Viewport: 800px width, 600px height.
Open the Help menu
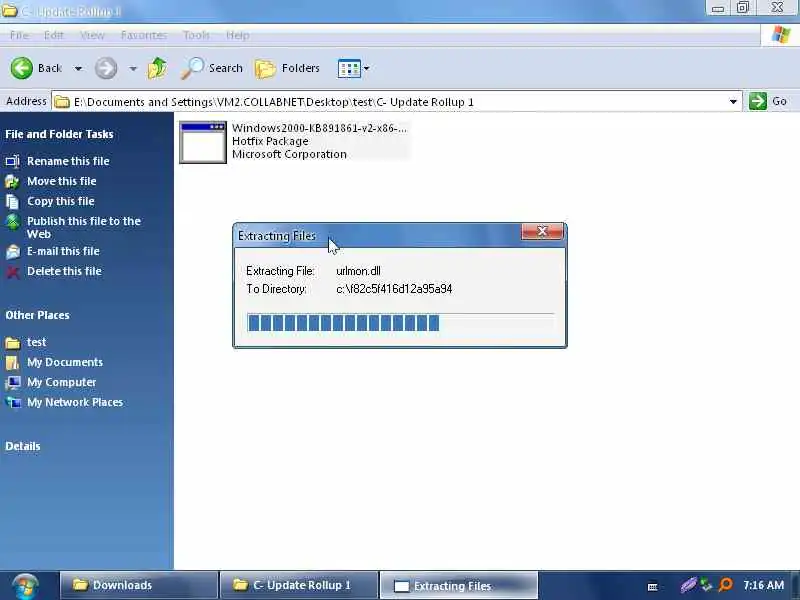(x=238, y=35)
